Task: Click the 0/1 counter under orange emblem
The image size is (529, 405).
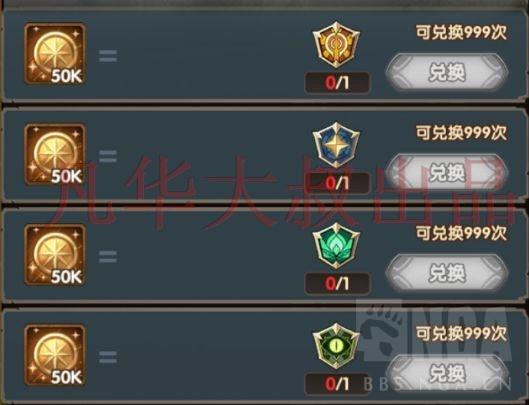Action: 337,83
